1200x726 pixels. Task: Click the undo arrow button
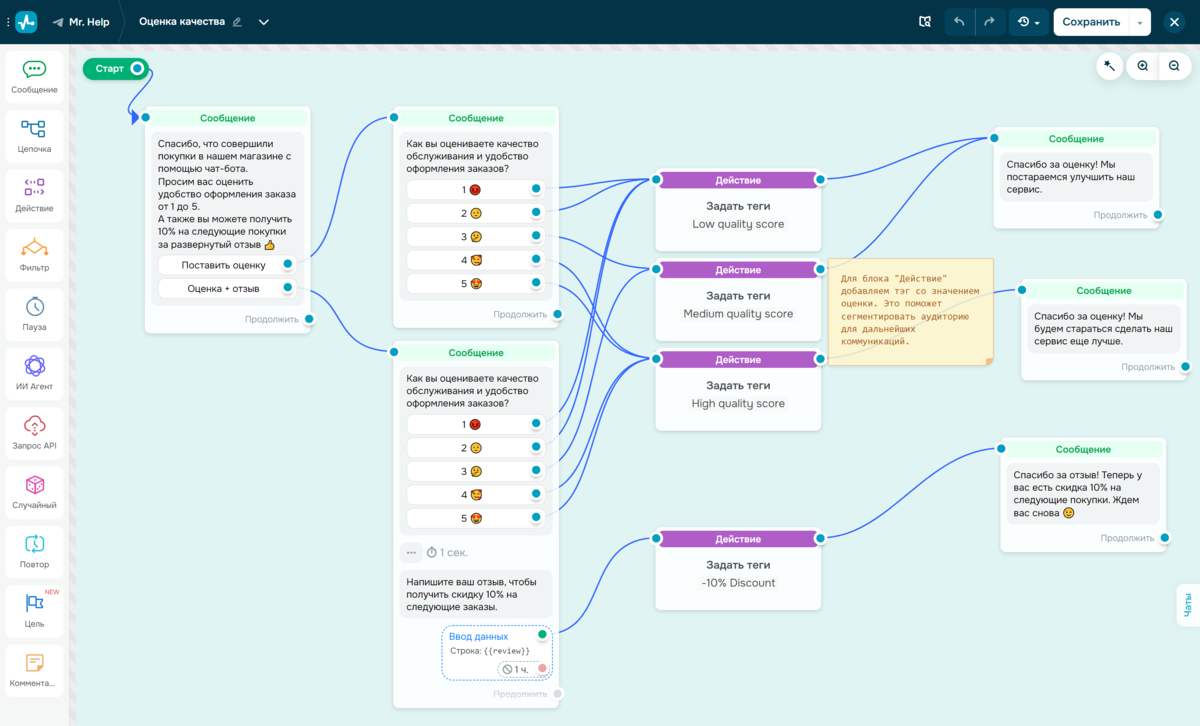(959, 22)
